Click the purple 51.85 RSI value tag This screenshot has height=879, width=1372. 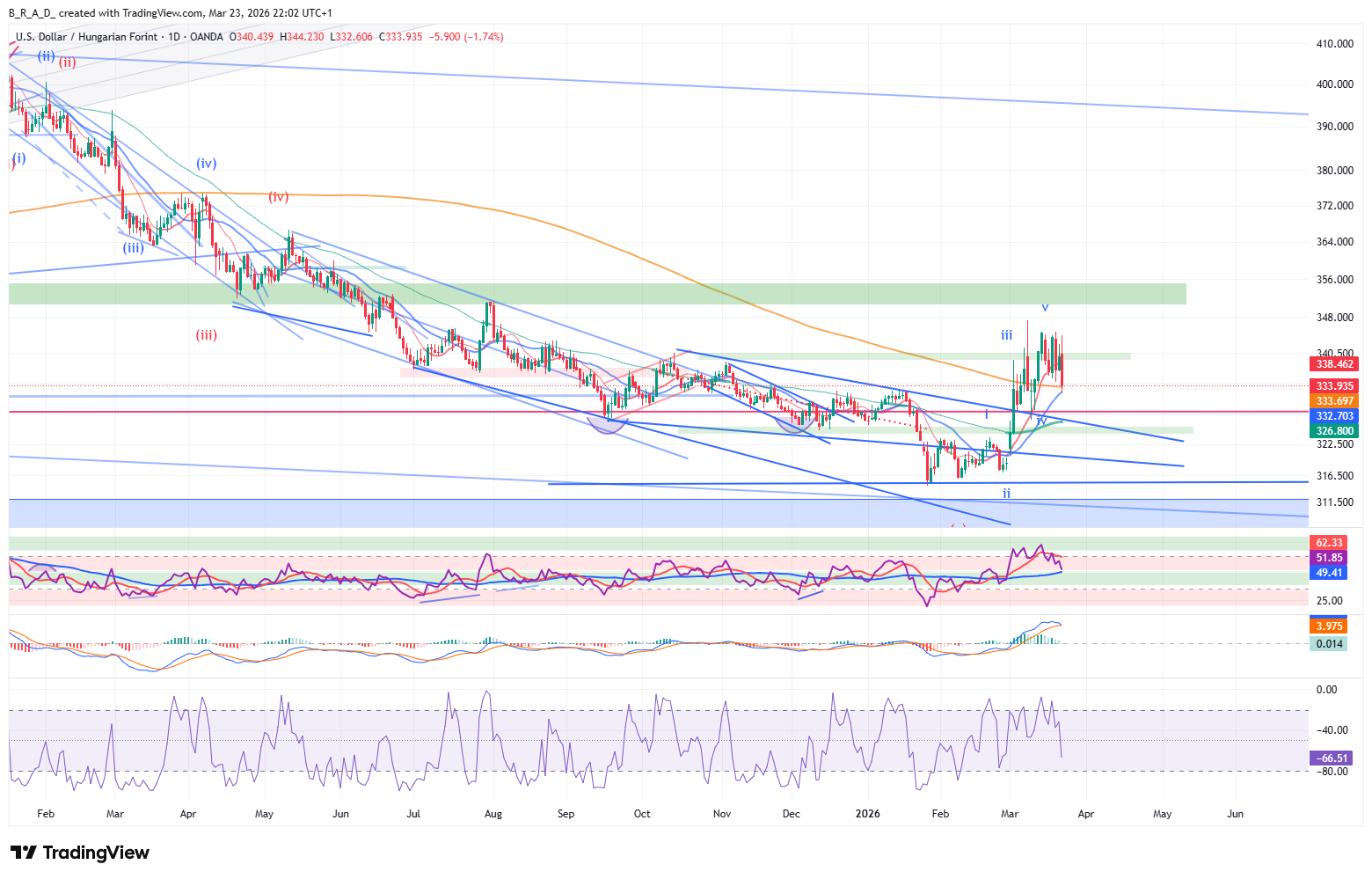pos(1328,558)
